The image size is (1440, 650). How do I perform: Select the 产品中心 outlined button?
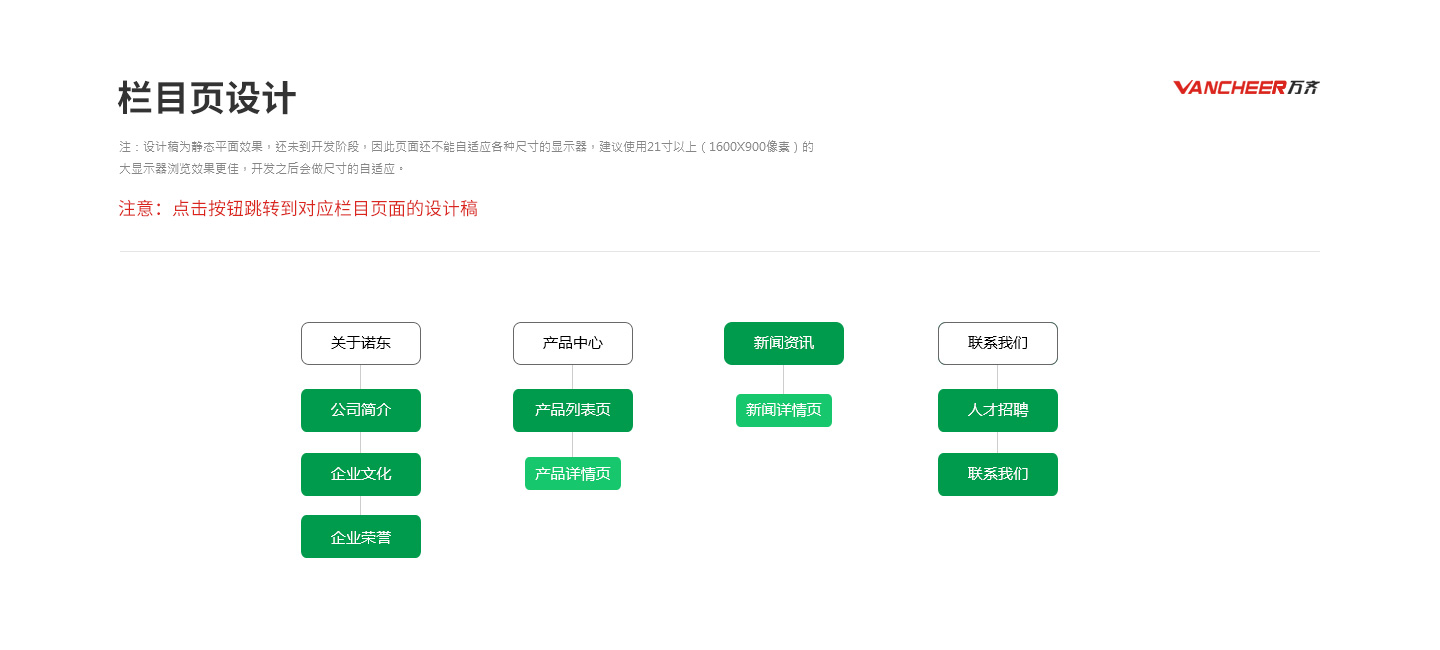(x=573, y=343)
